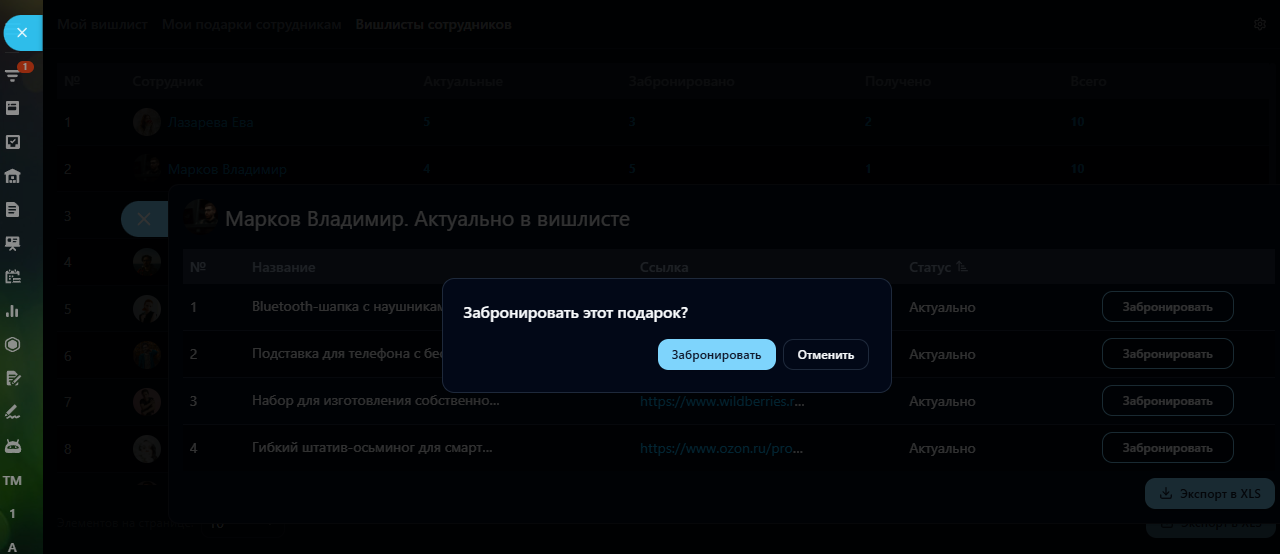Click the Экспорт в XLS button
Image resolution: width=1280 pixels, height=554 pixels.
click(x=1210, y=494)
